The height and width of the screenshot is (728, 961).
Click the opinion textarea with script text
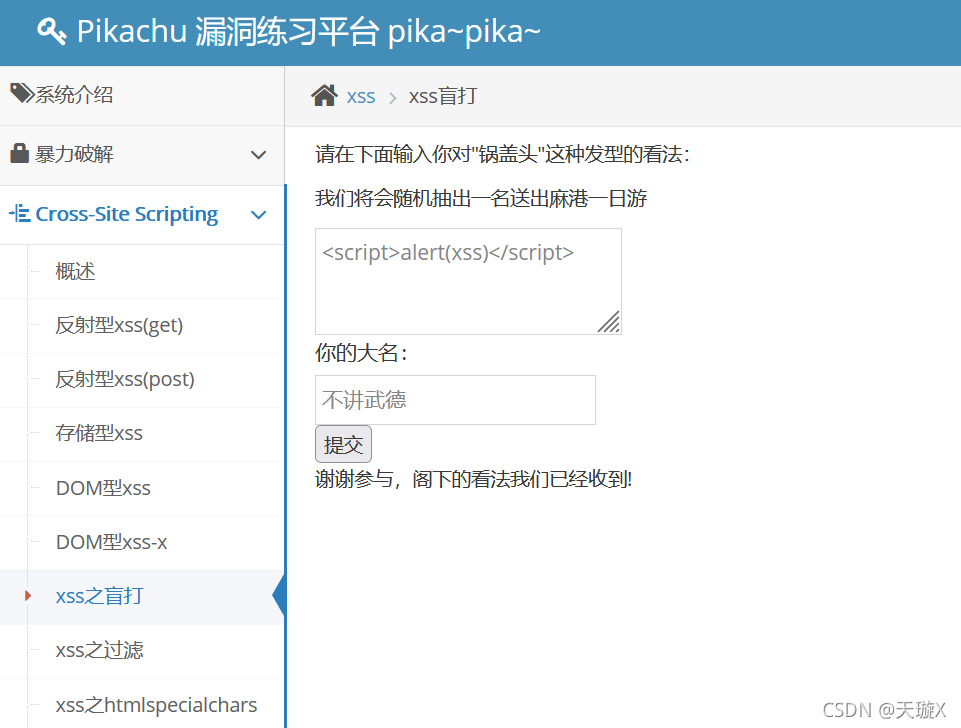[x=468, y=281]
